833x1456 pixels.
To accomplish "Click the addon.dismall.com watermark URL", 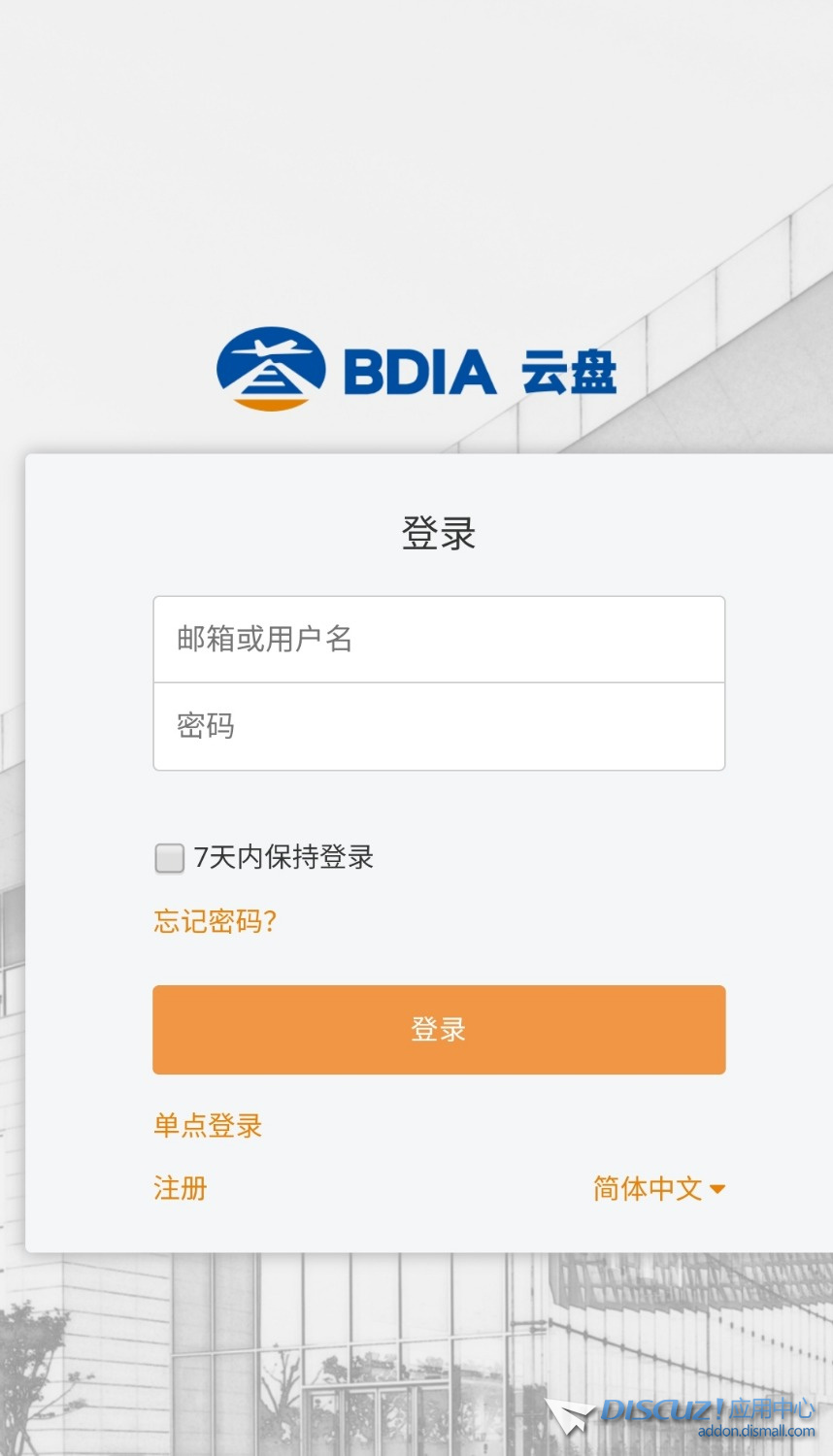I will [756, 1432].
